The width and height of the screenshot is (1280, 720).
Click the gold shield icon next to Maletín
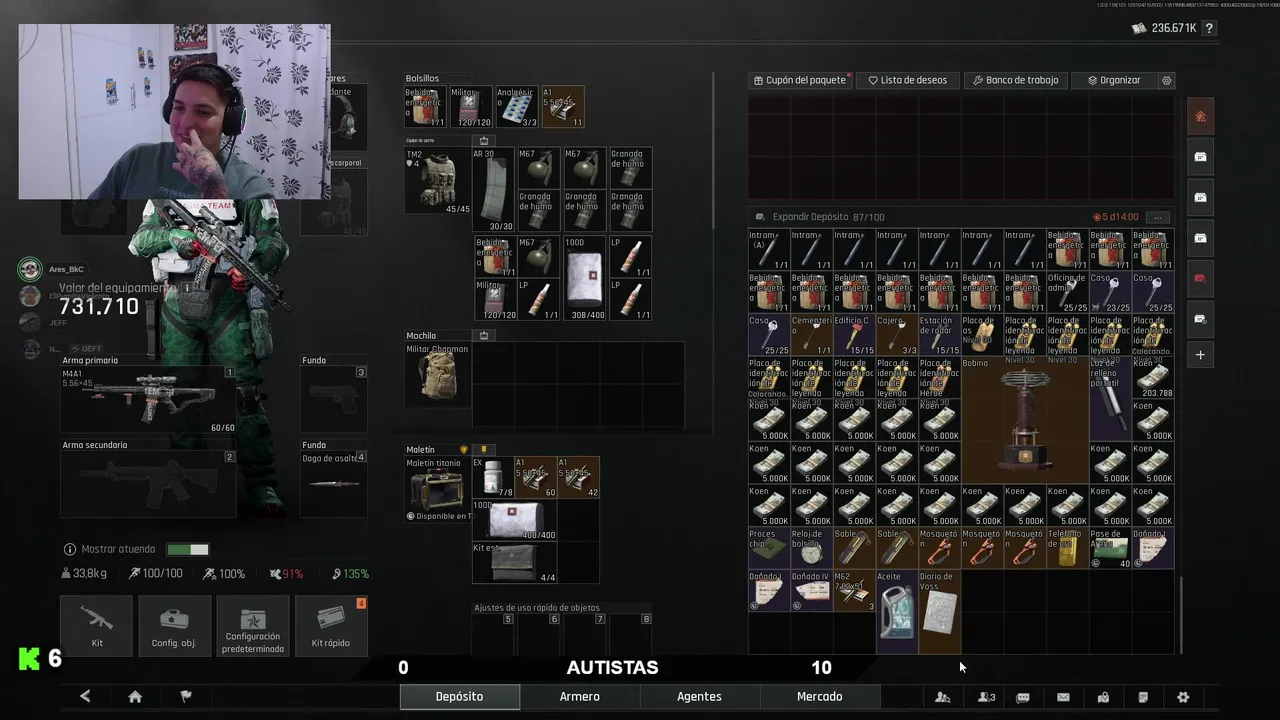(x=463, y=450)
